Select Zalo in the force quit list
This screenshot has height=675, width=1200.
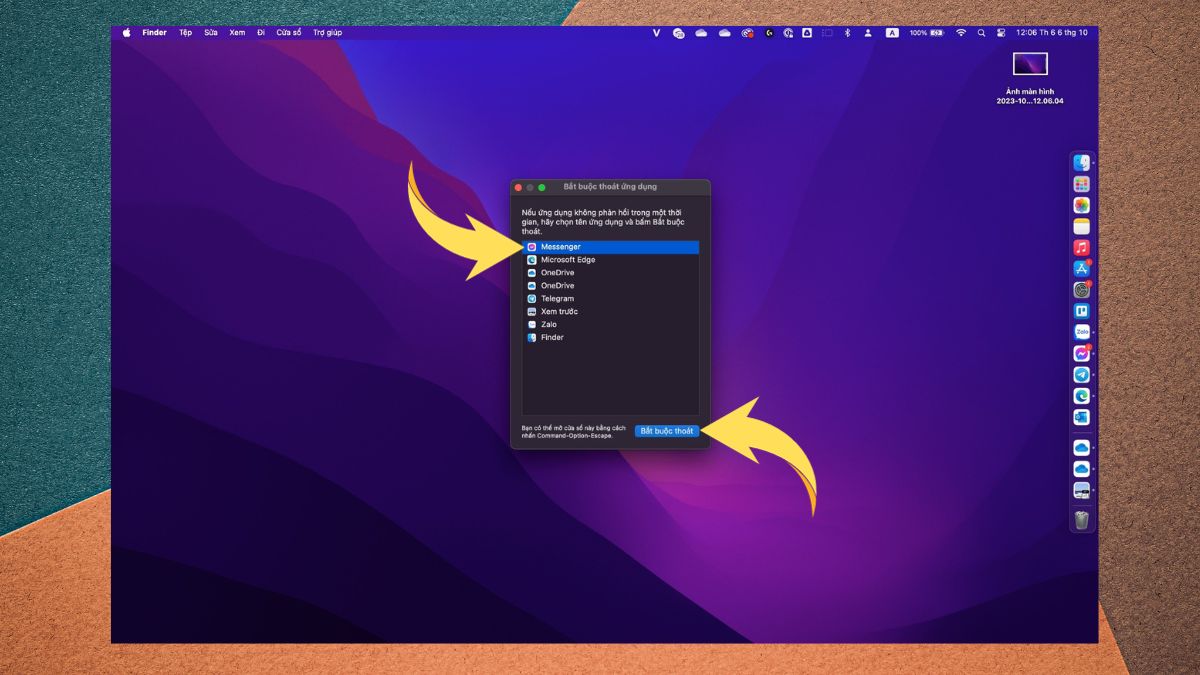point(610,325)
